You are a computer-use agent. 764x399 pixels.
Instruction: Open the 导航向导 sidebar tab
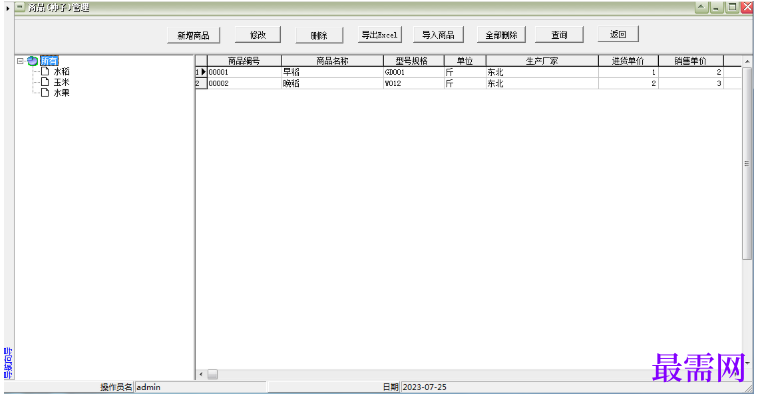point(8,363)
